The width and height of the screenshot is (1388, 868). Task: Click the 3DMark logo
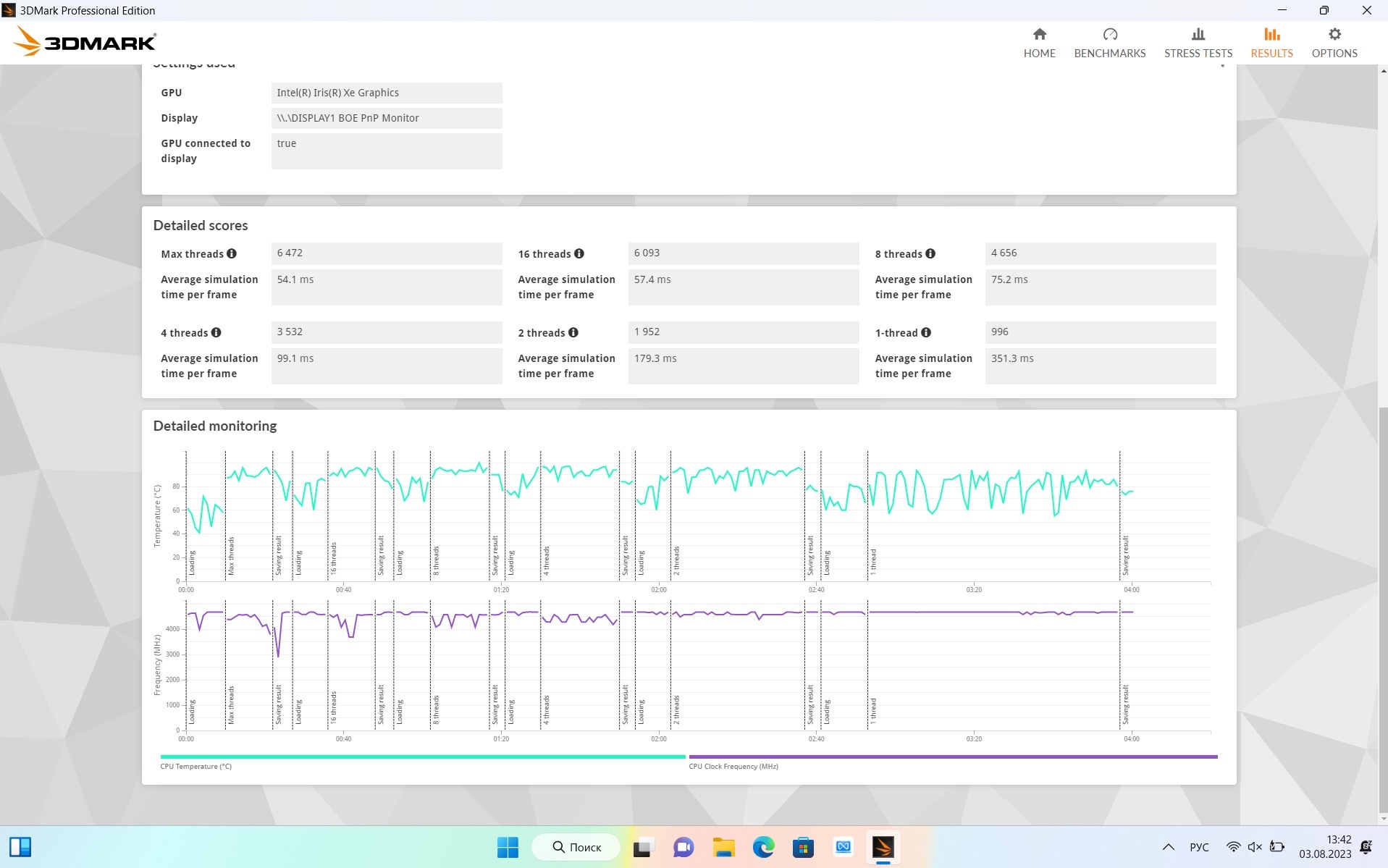click(85, 42)
